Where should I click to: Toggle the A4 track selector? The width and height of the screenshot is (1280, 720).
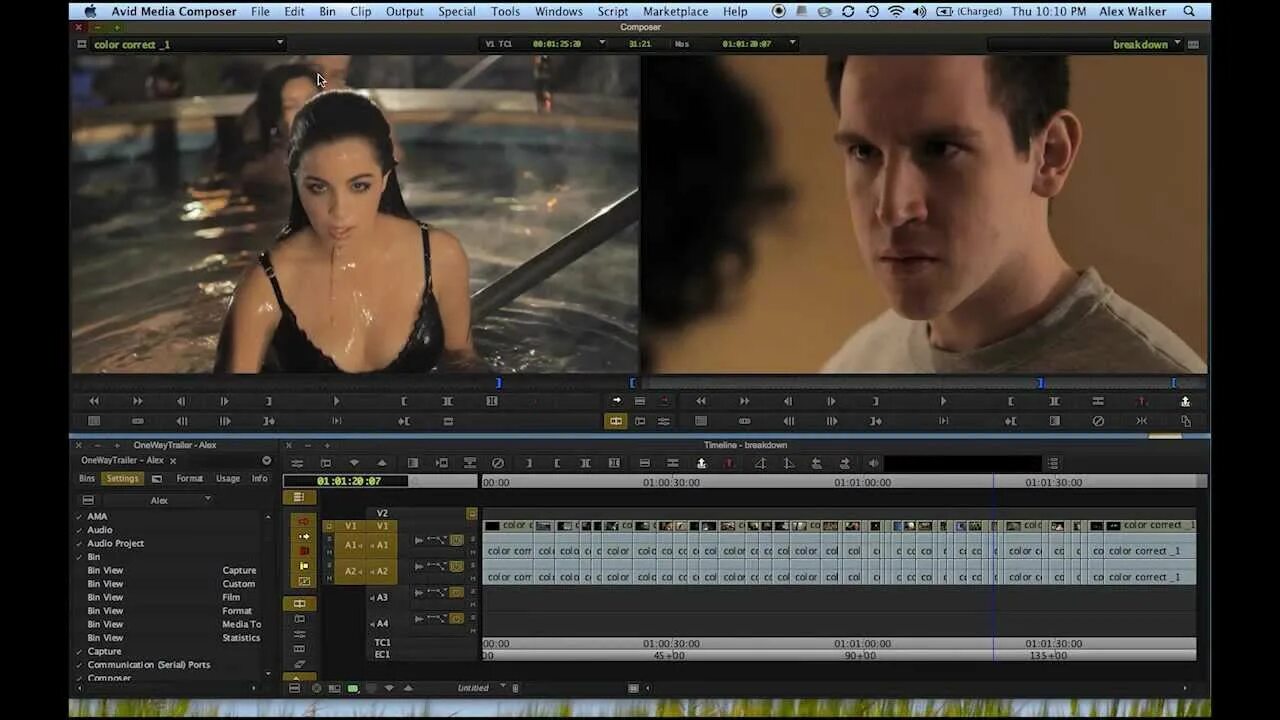380,623
